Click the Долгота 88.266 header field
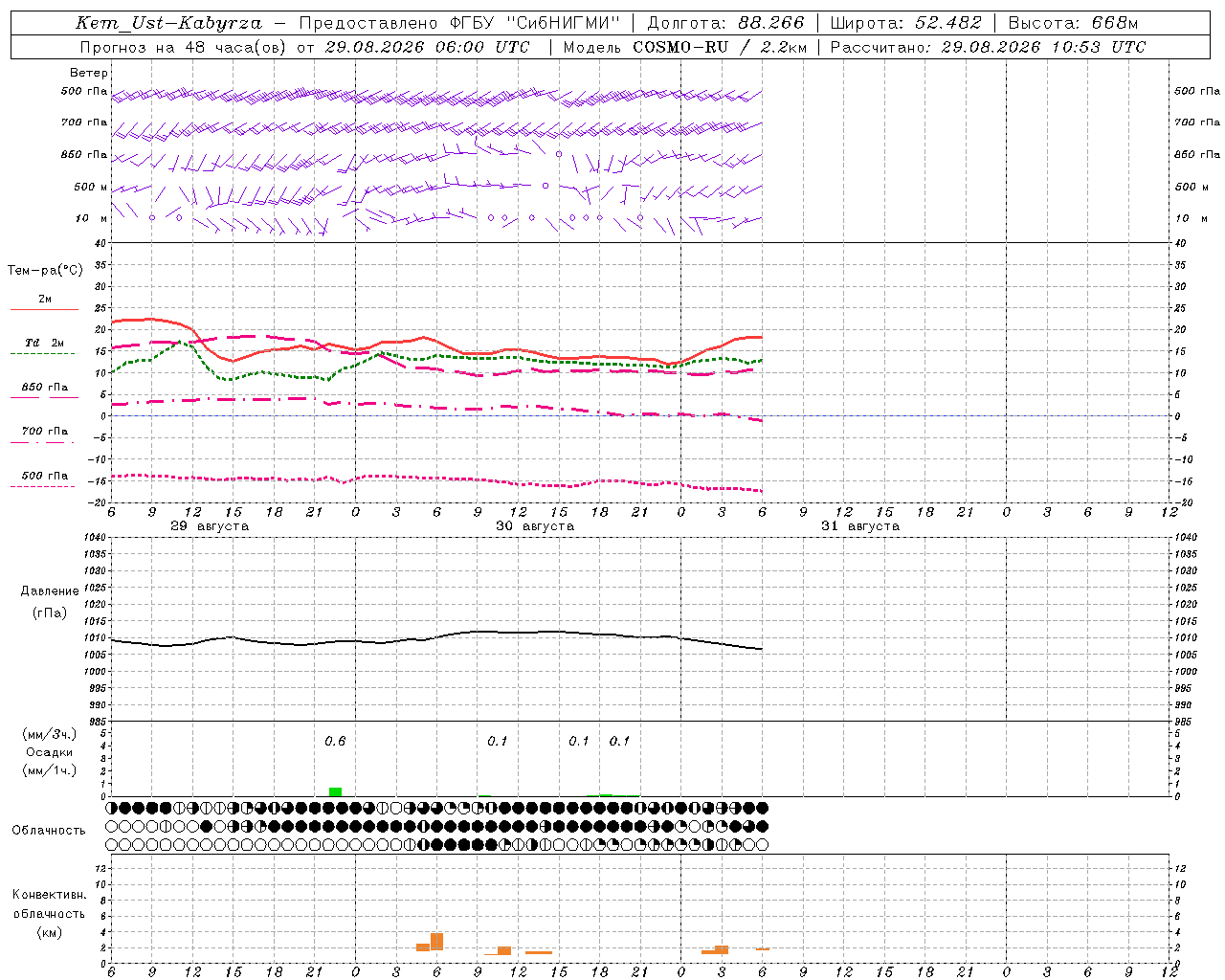The height and width of the screenshot is (980, 1225). click(726, 23)
